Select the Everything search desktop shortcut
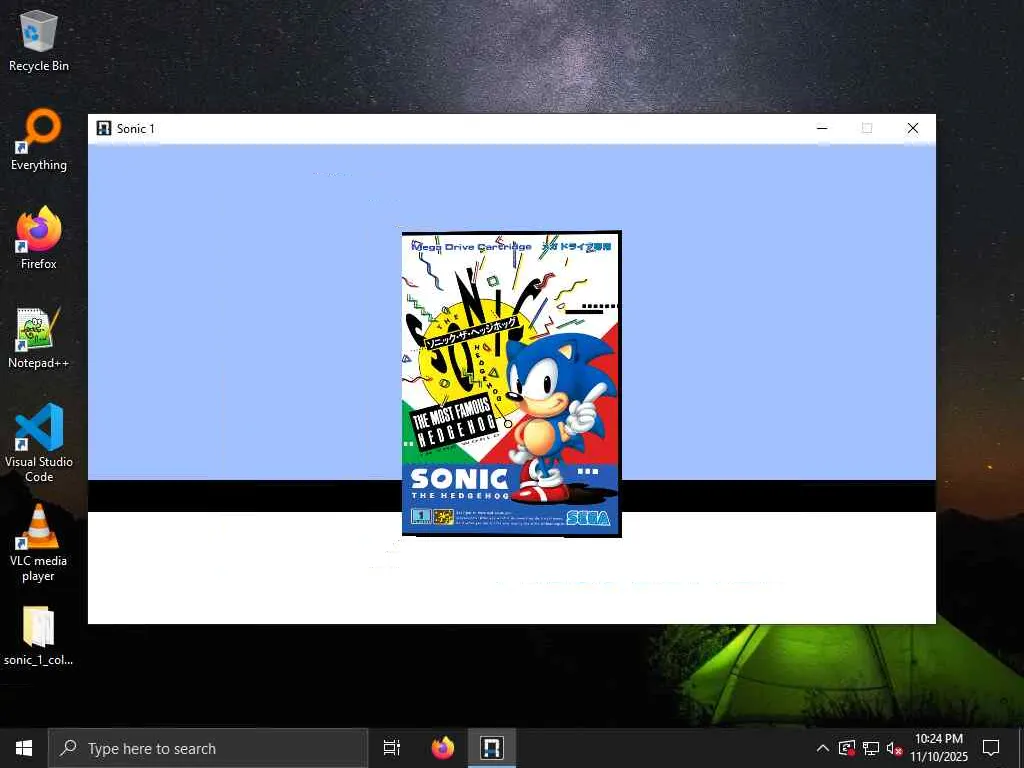The image size is (1024, 768). (39, 140)
